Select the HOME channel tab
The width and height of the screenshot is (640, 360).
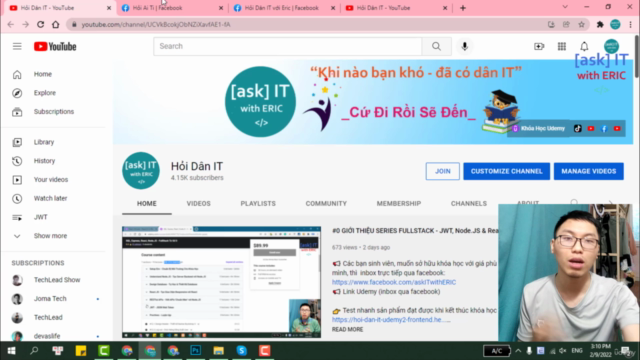(x=147, y=203)
